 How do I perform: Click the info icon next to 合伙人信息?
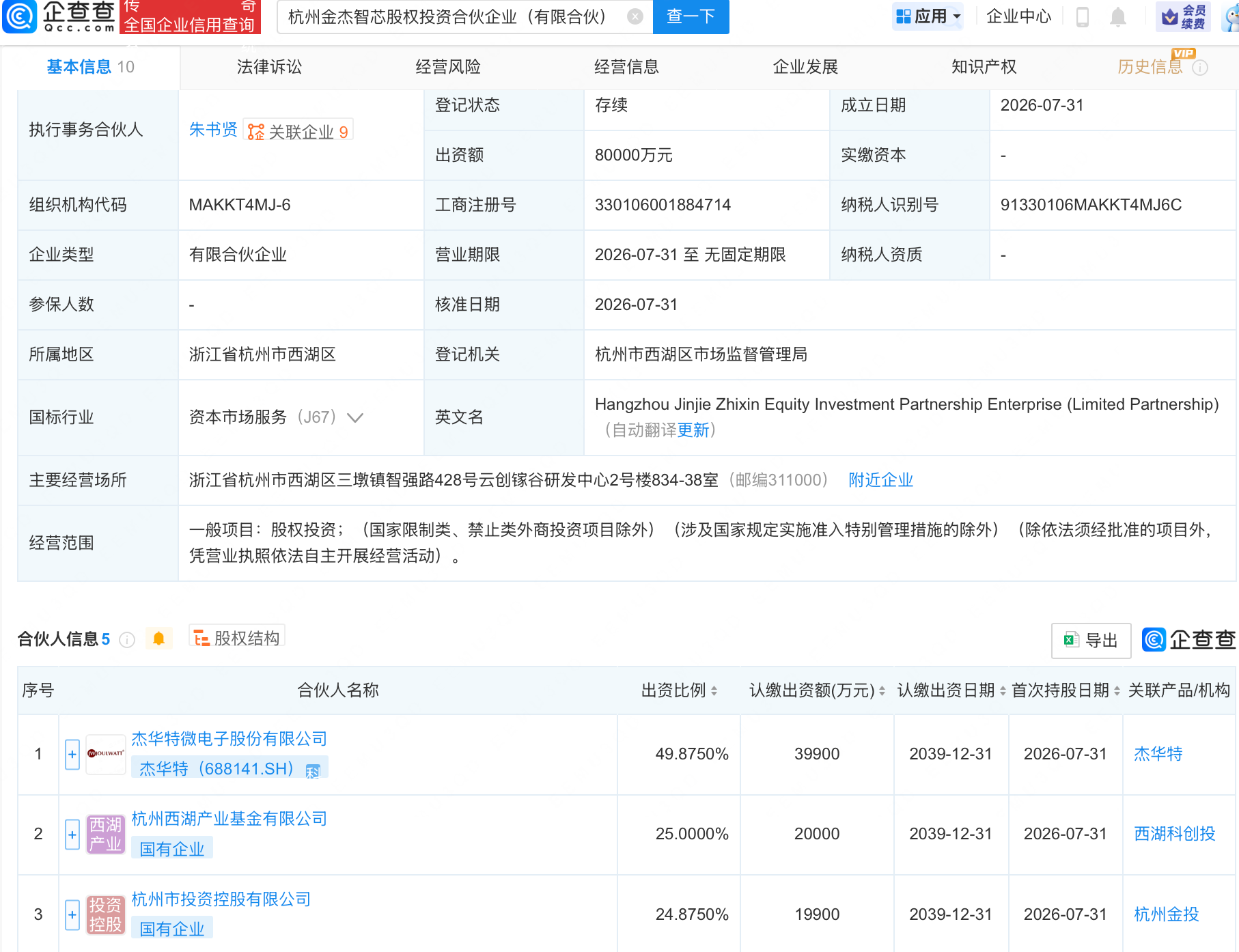[127, 640]
